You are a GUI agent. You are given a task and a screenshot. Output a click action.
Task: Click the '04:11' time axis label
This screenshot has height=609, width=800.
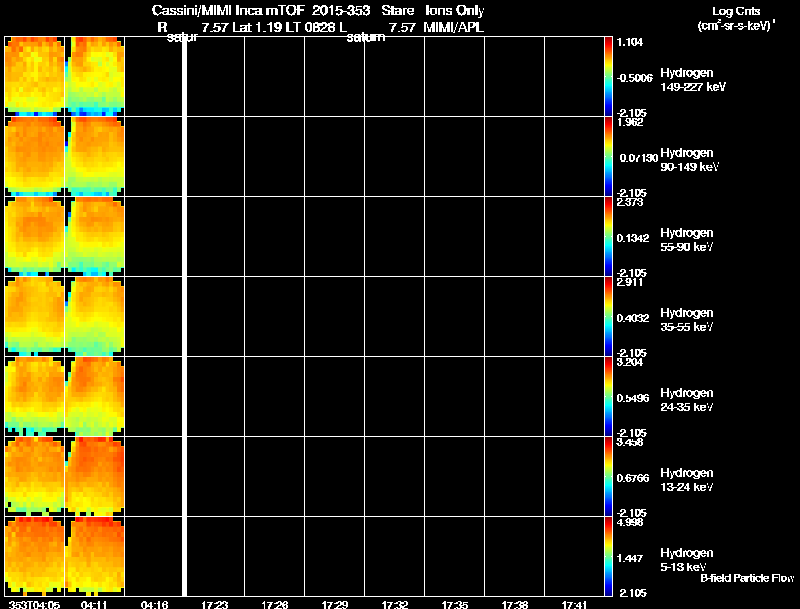(94, 604)
